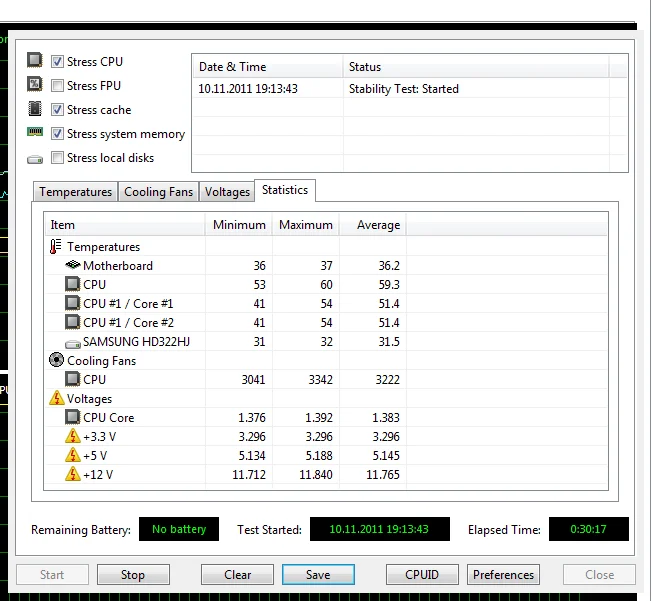Switch to the Temperatures tab
Viewport: 652px width, 601px height.
(76, 192)
